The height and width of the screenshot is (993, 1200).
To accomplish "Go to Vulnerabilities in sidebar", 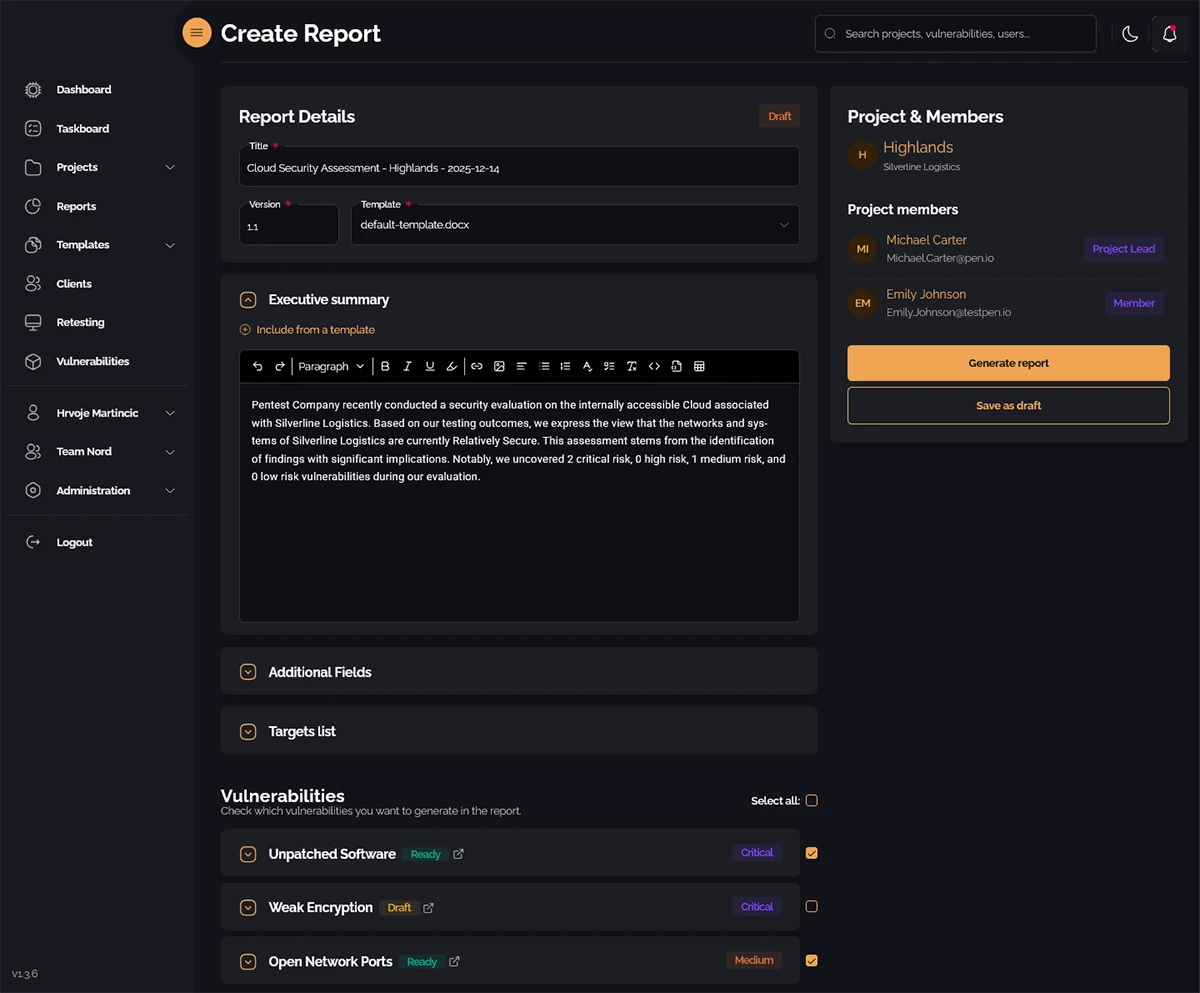I will pyautogui.click(x=92, y=362).
